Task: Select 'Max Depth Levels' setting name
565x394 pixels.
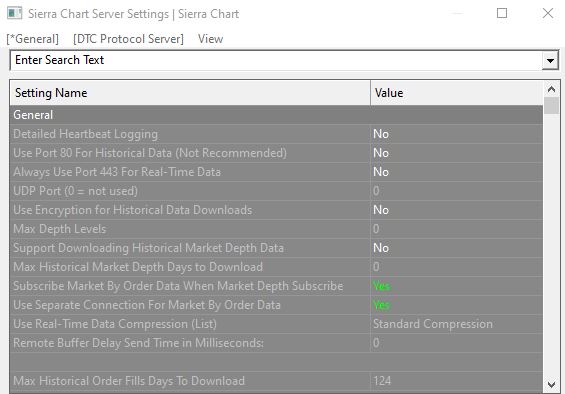Action: click(x=59, y=229)
